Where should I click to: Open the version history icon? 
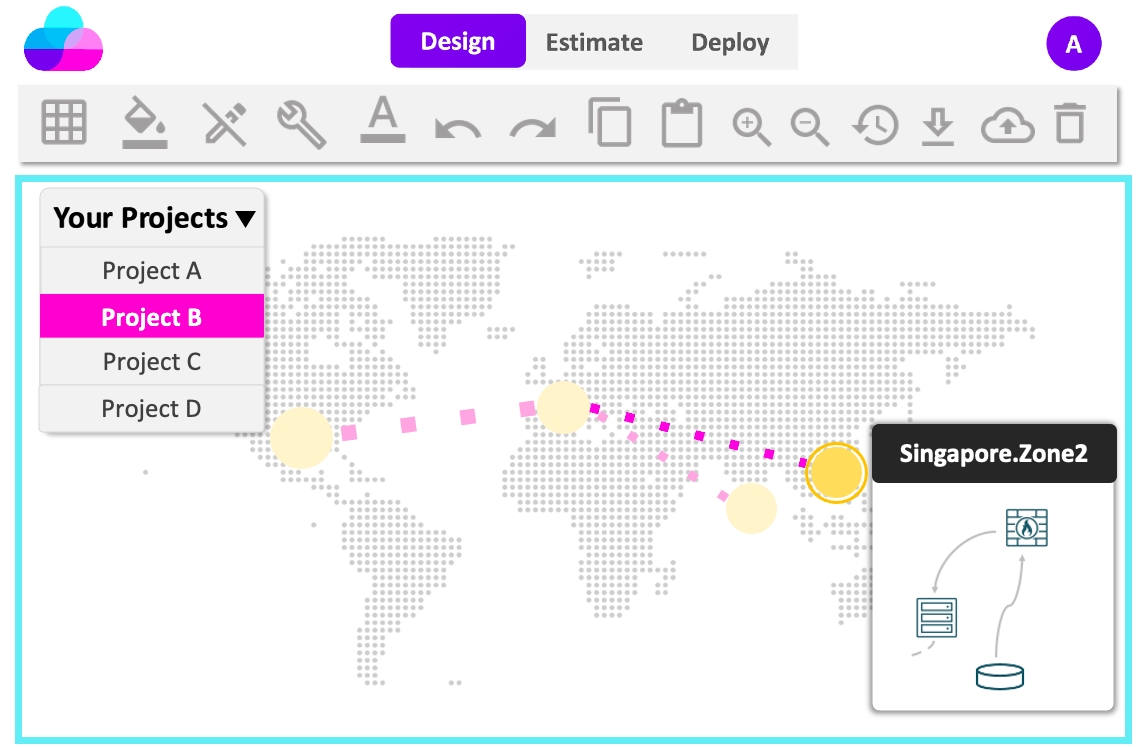(874, 122)
